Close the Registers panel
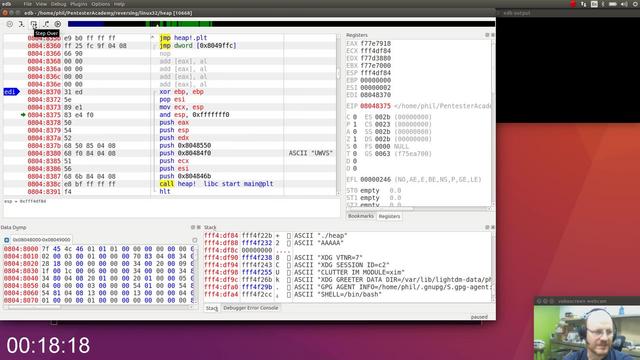Viewport: 640px width, 360px height. point(493,35)
